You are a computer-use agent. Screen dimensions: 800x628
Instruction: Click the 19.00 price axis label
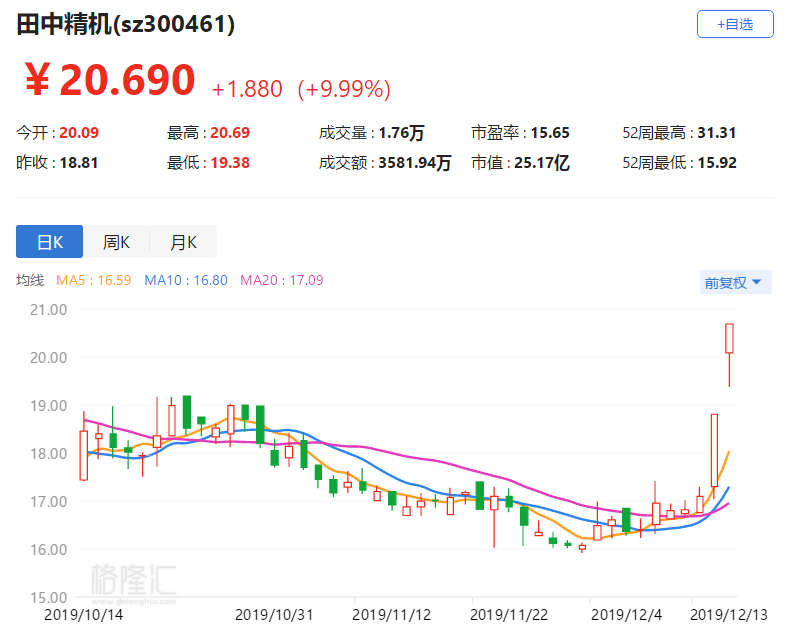pos(48,406)
